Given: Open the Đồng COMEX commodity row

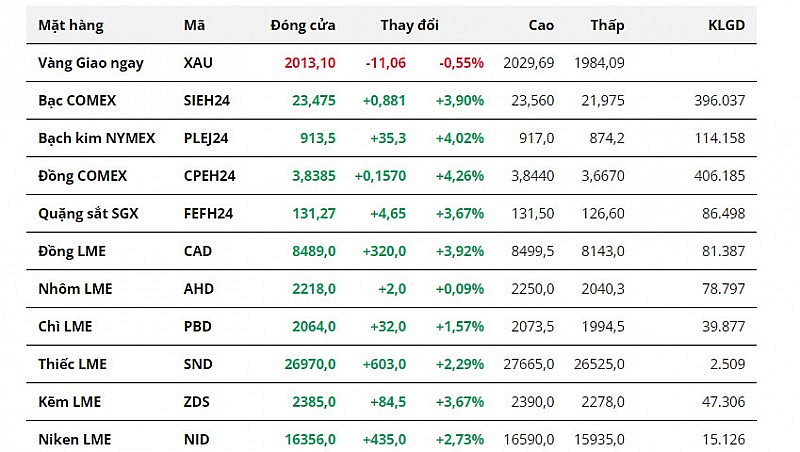Looking at the screenshot, I should [x=82, y=176].
